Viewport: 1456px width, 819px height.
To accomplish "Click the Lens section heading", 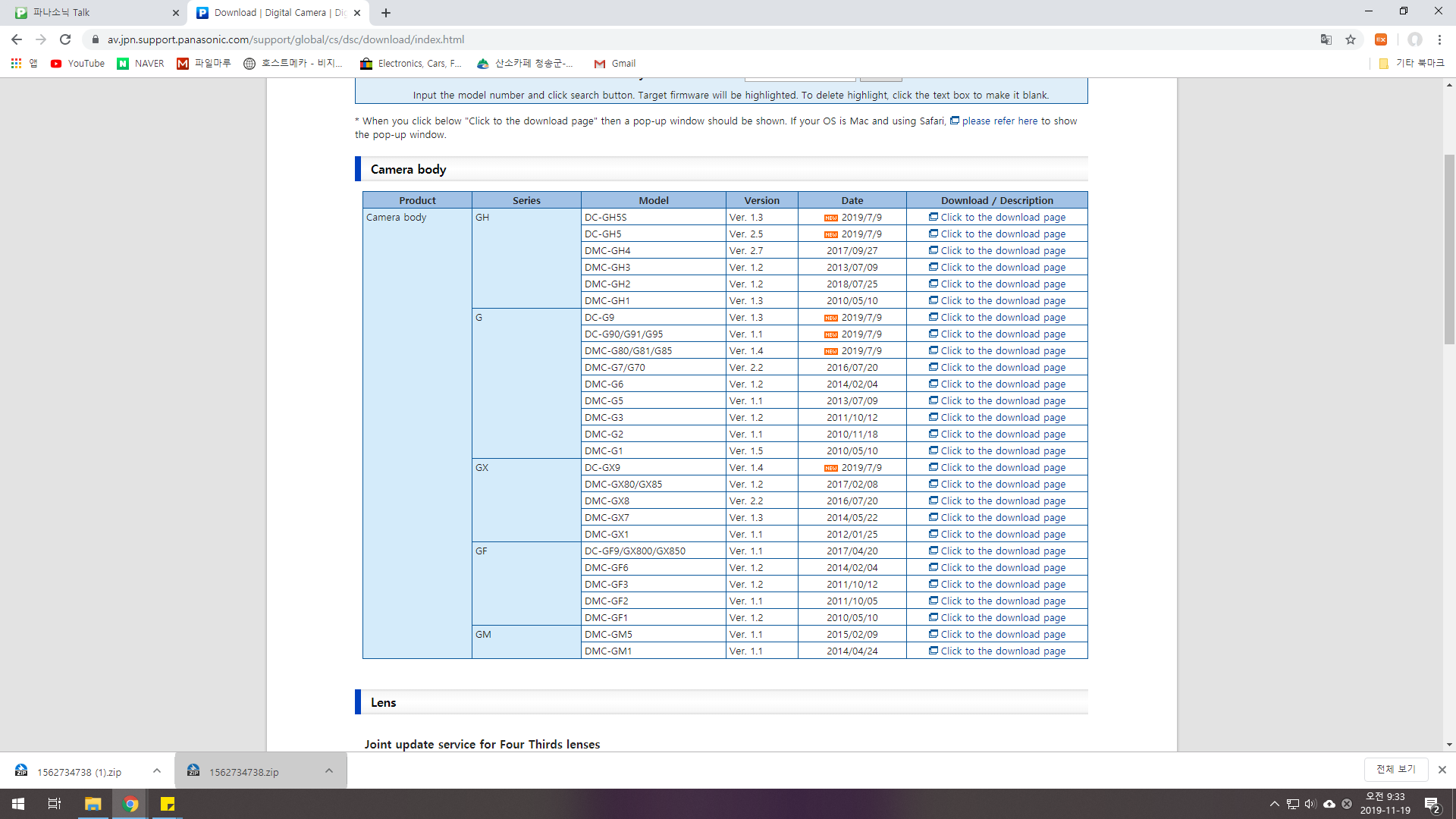I will point(383,702).
